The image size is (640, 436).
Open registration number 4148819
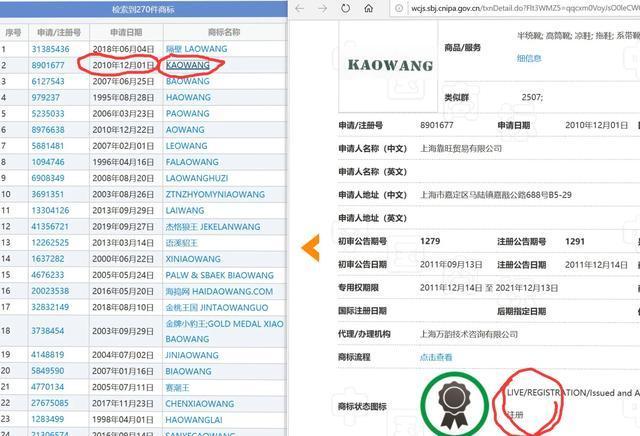coord(48,355)
